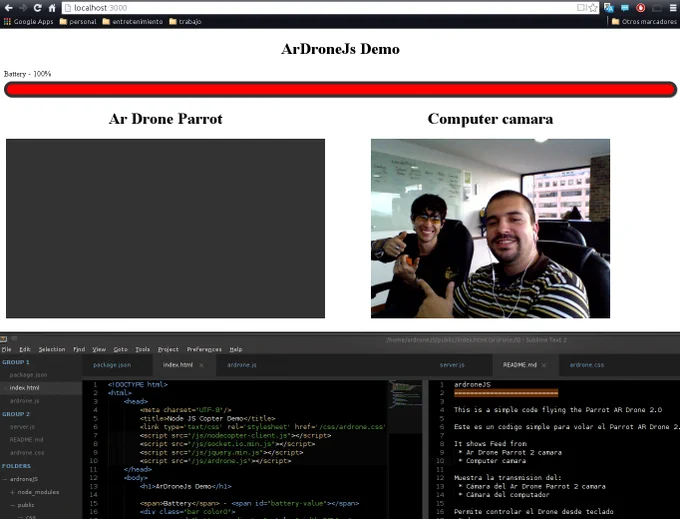
Task: Bookmark this page with the star icon
Action: point(593,8)
